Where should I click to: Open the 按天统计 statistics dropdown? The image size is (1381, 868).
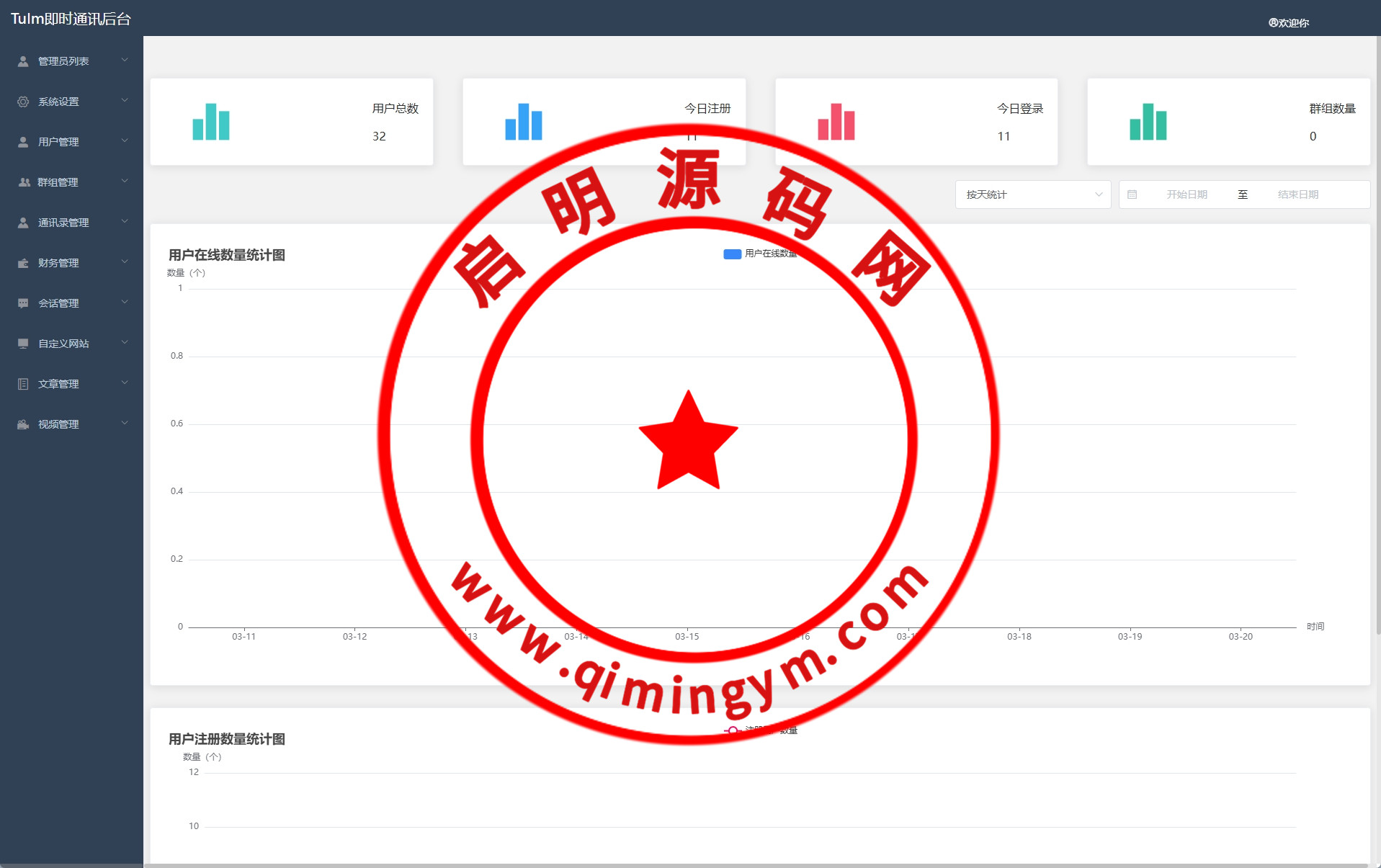1032,194
